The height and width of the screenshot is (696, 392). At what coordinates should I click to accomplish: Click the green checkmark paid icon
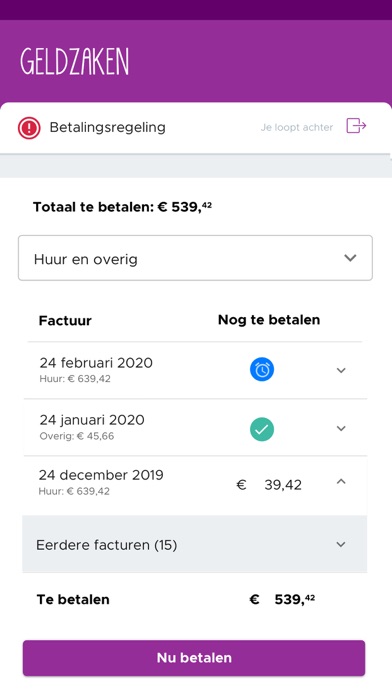pyautogui.click(x=262, y=429)
